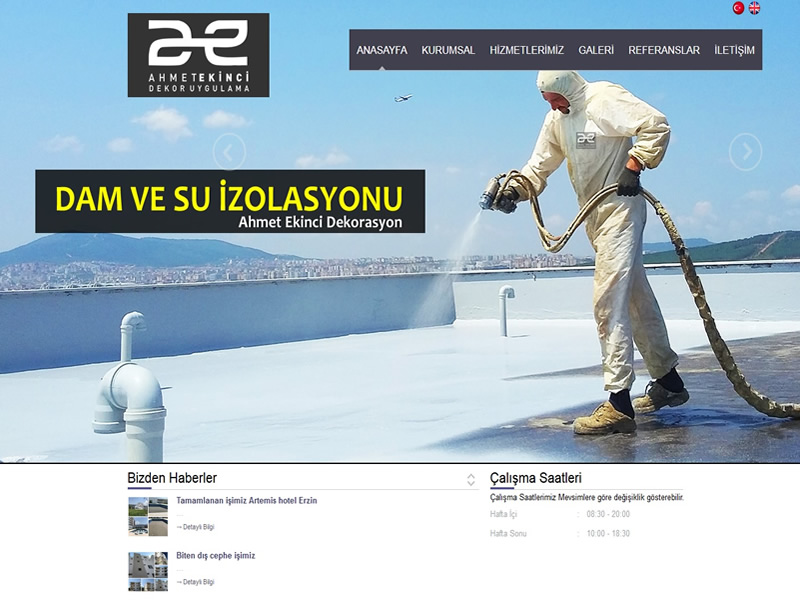
Task: Switch site language to English flag
Action: pyautogui.click(x=755, y=8)
